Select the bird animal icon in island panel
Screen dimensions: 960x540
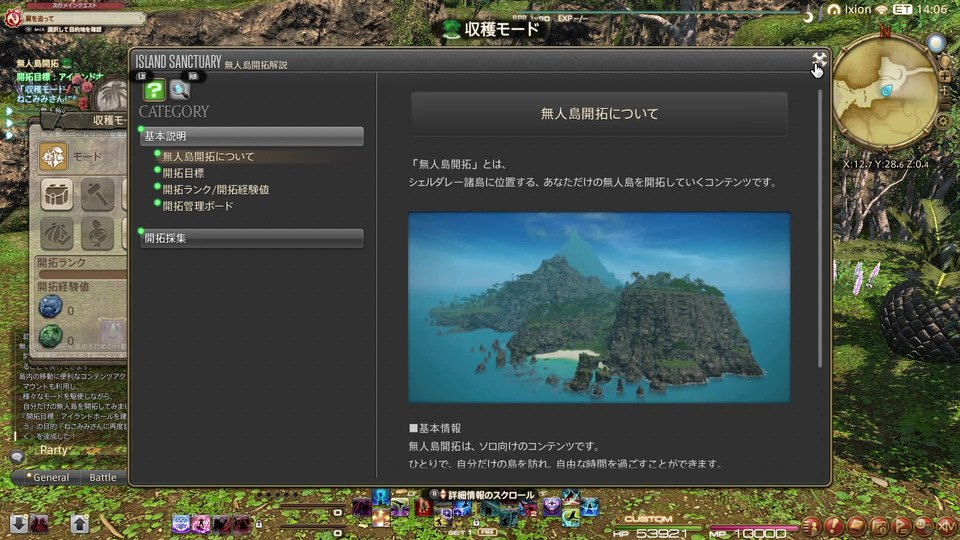(x=97, y=233)
